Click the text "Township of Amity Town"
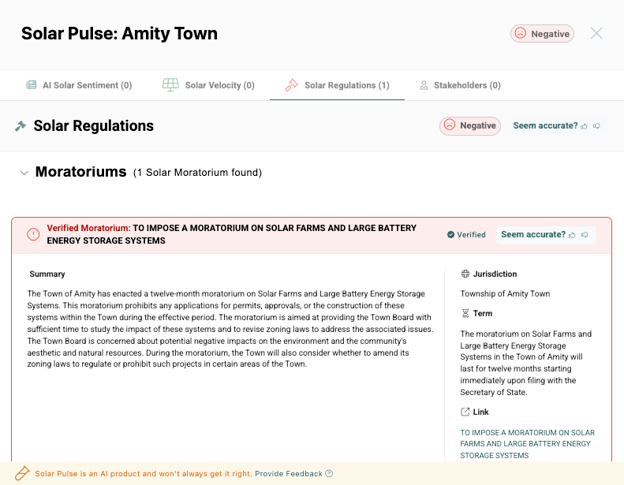 505,294
